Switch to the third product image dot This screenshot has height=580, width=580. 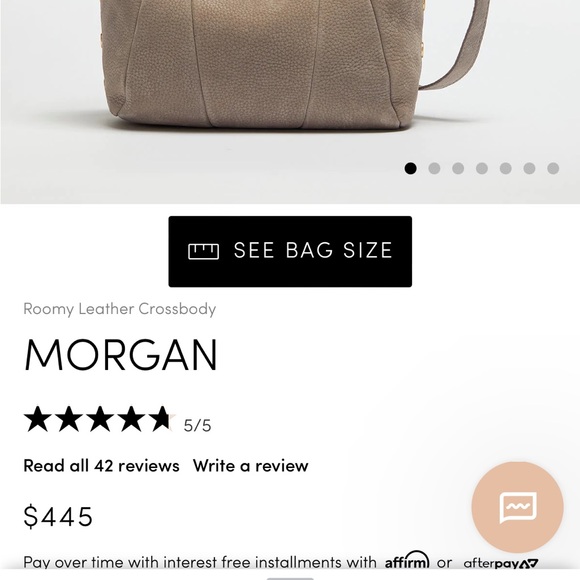coord(458,168)
